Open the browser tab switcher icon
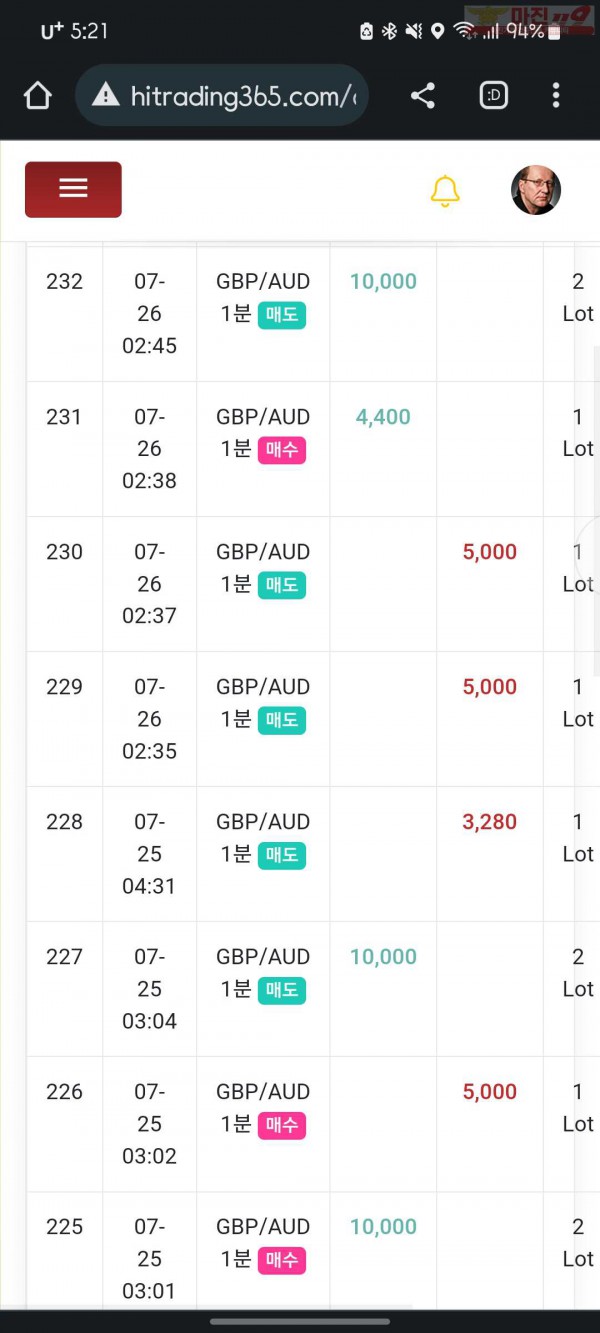This screenshot has width=600, height=1333. (x=494, y=96)
